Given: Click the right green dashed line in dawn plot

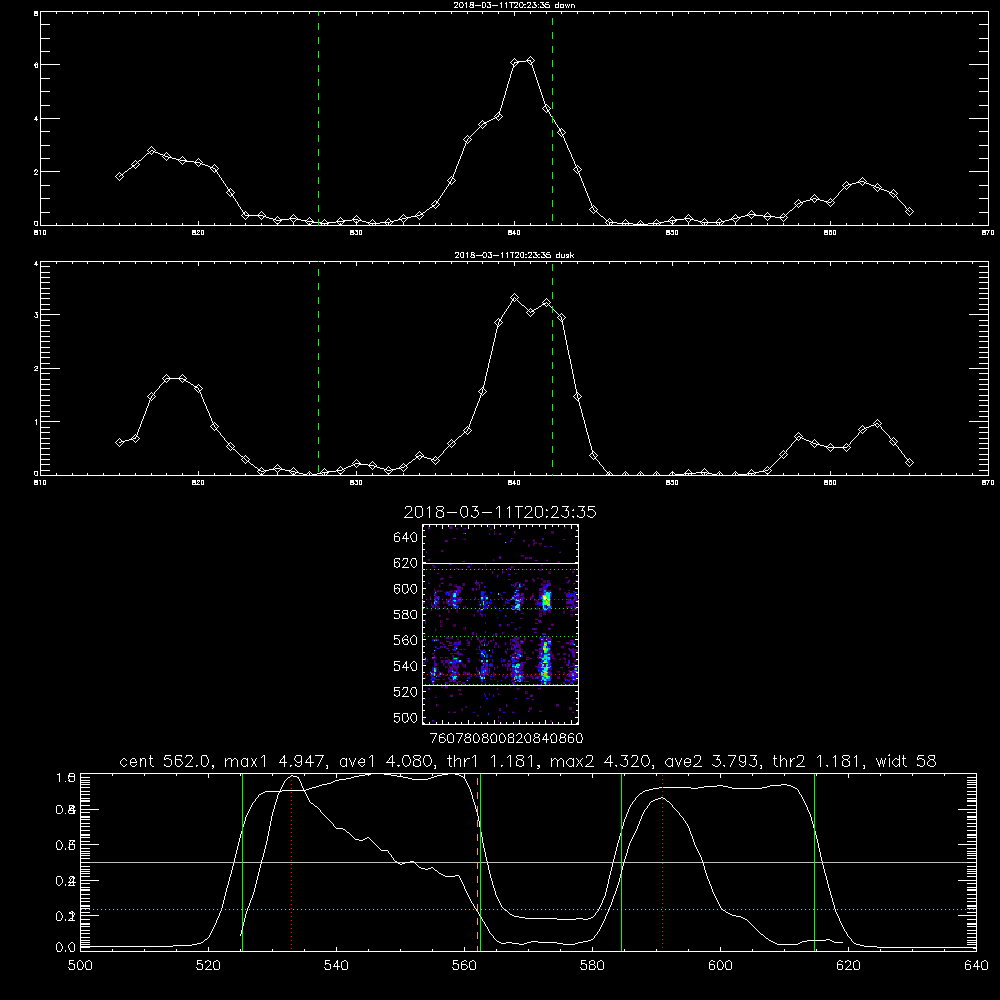Looking at the screenshot, I should [552, 121].
